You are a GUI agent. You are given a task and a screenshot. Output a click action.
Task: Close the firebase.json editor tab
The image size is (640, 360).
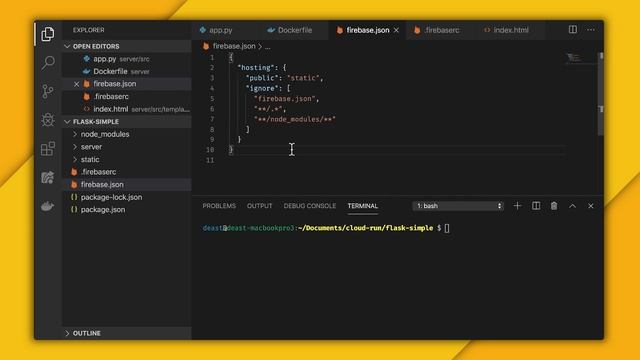tap(396, 30)
